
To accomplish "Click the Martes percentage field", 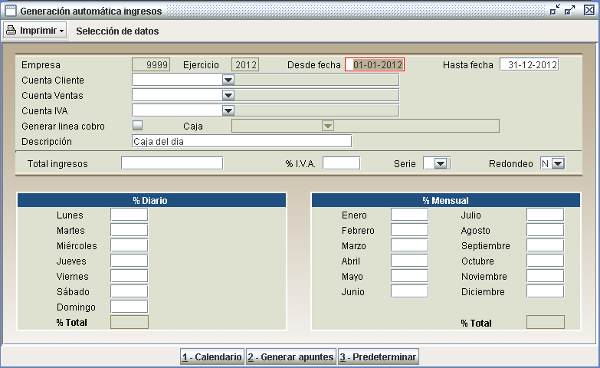I will [x=129, y=230].
